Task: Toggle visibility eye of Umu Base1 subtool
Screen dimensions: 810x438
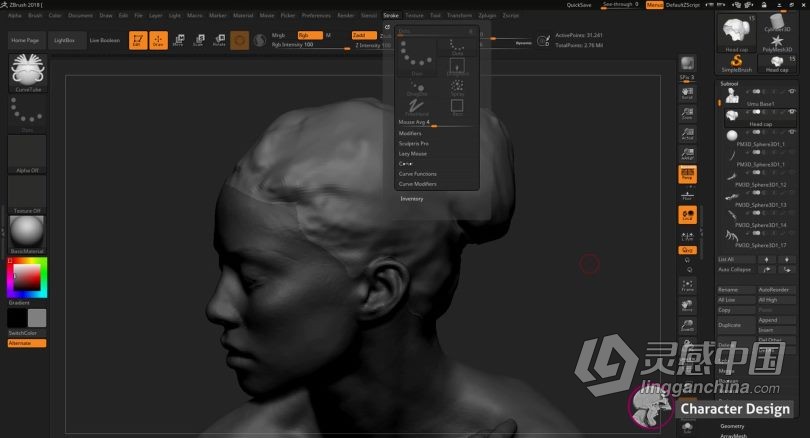Action: [x=791, y=91]
